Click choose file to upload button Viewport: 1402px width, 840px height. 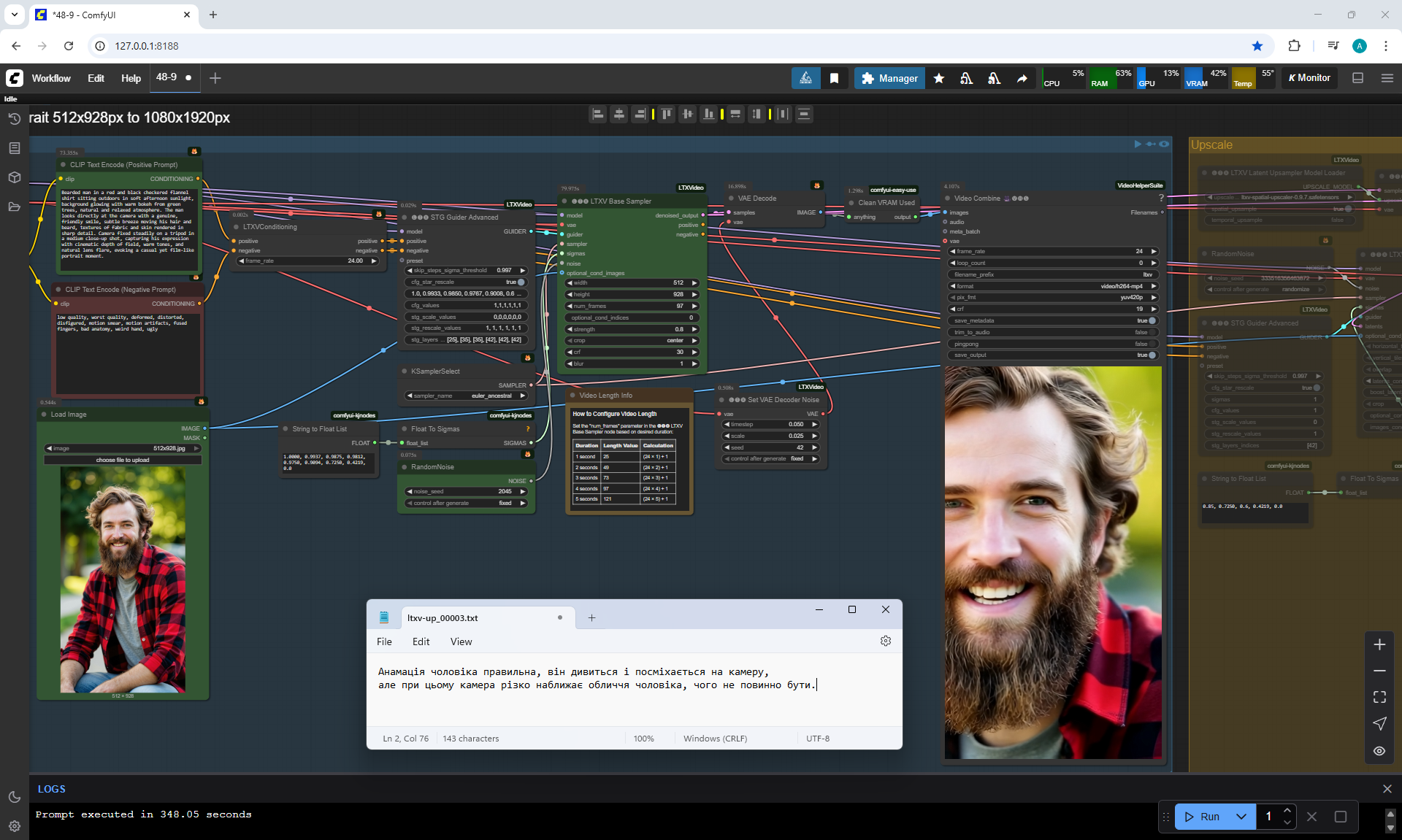[123, 460]
